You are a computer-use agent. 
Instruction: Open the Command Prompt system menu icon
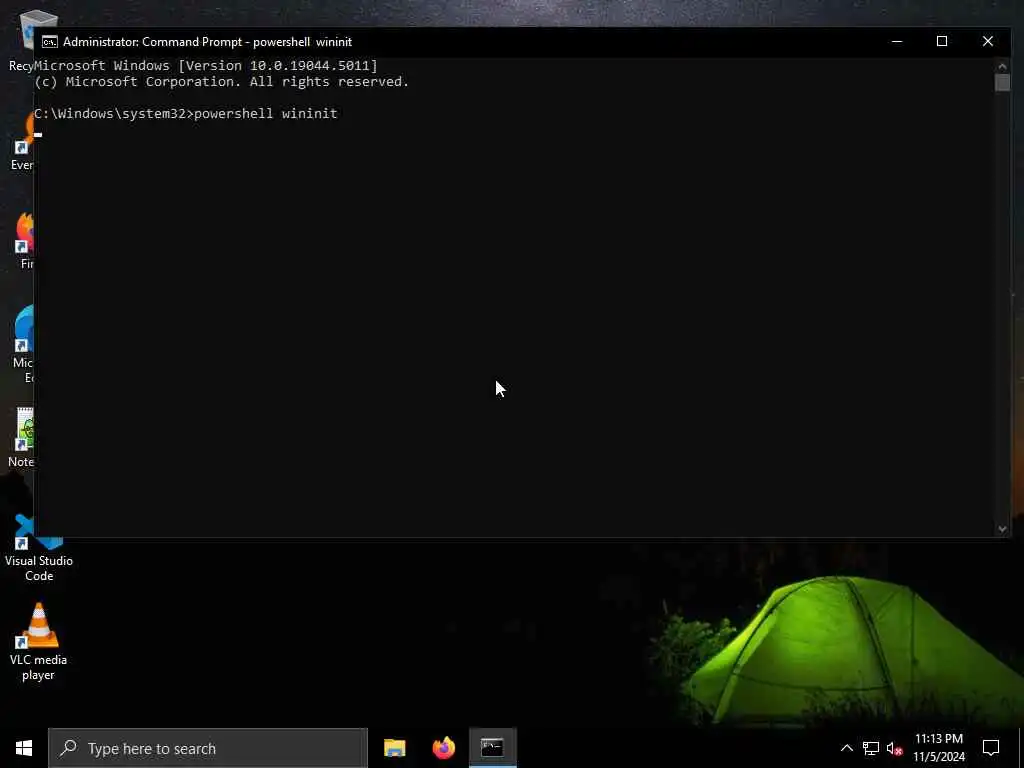point(50,42)
